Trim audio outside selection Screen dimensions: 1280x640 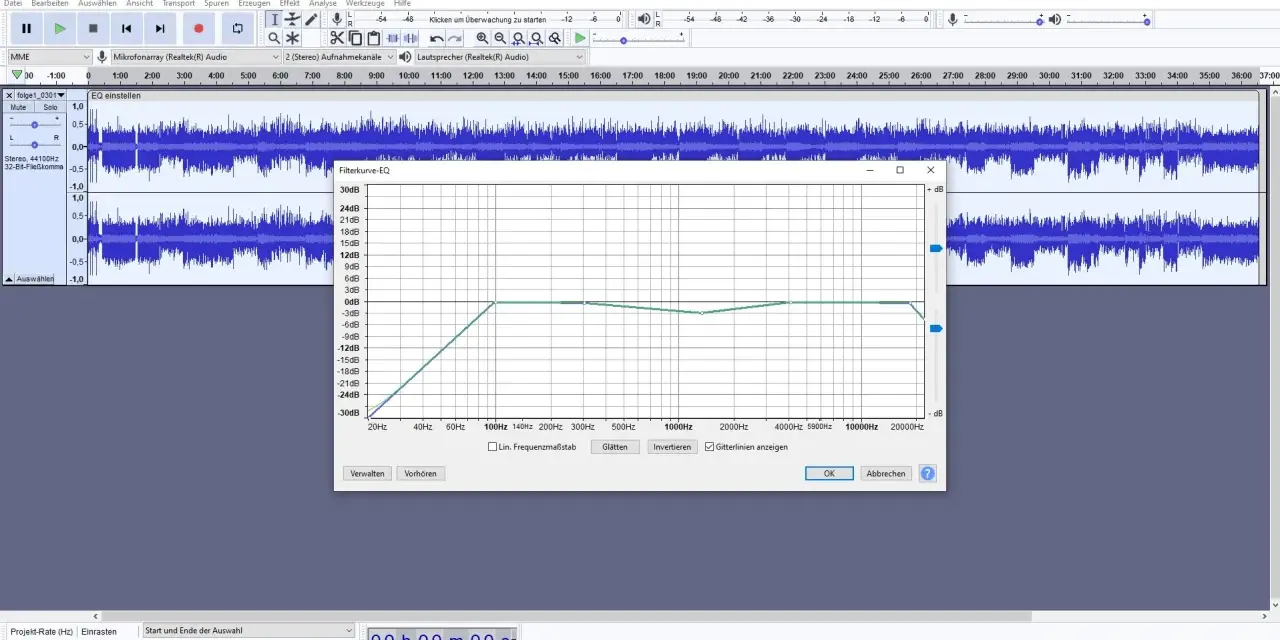click(392, 38)
